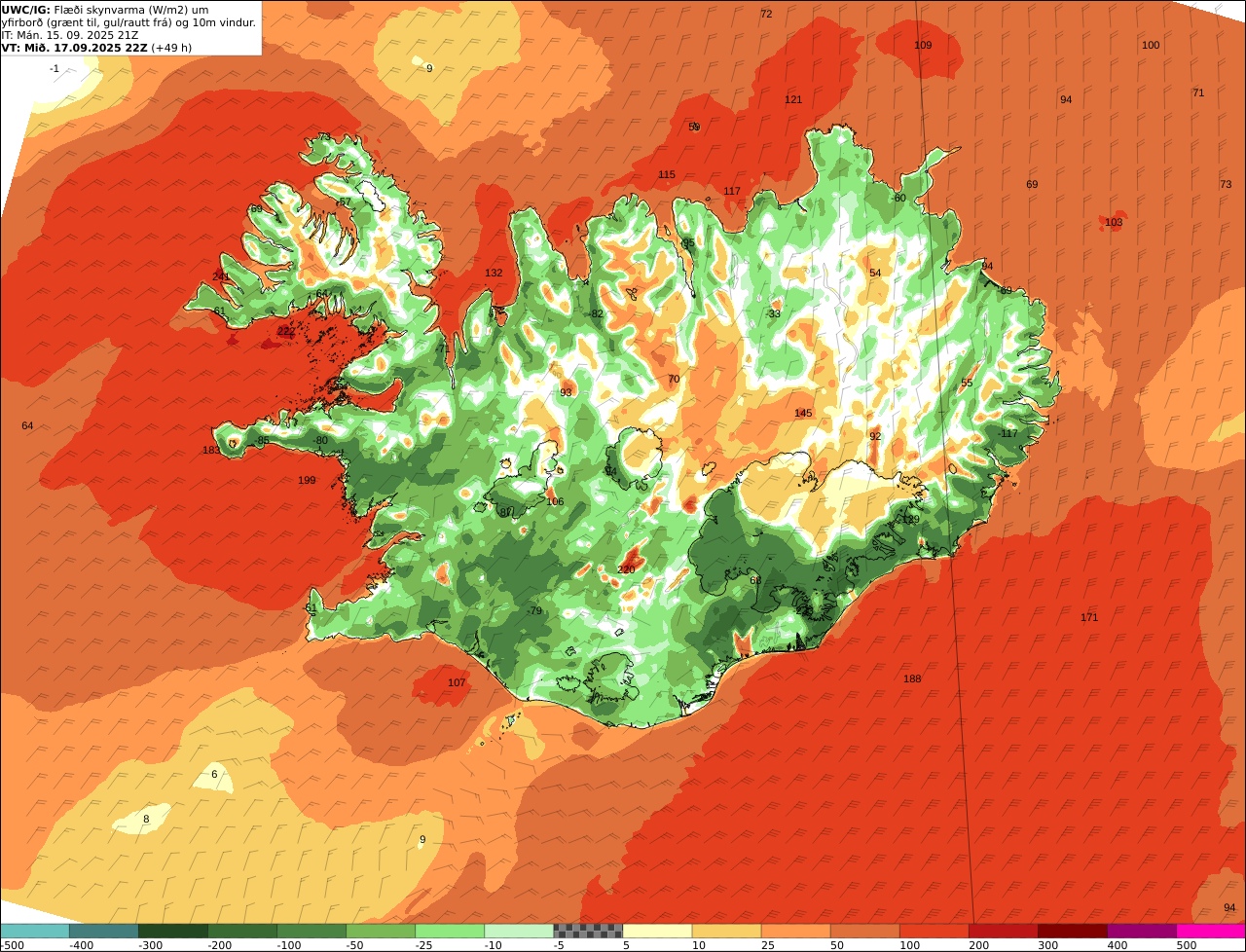Click the map value '72' at top edge
1246x952 pixels.
pyautogui.click(x=766, y=14)
